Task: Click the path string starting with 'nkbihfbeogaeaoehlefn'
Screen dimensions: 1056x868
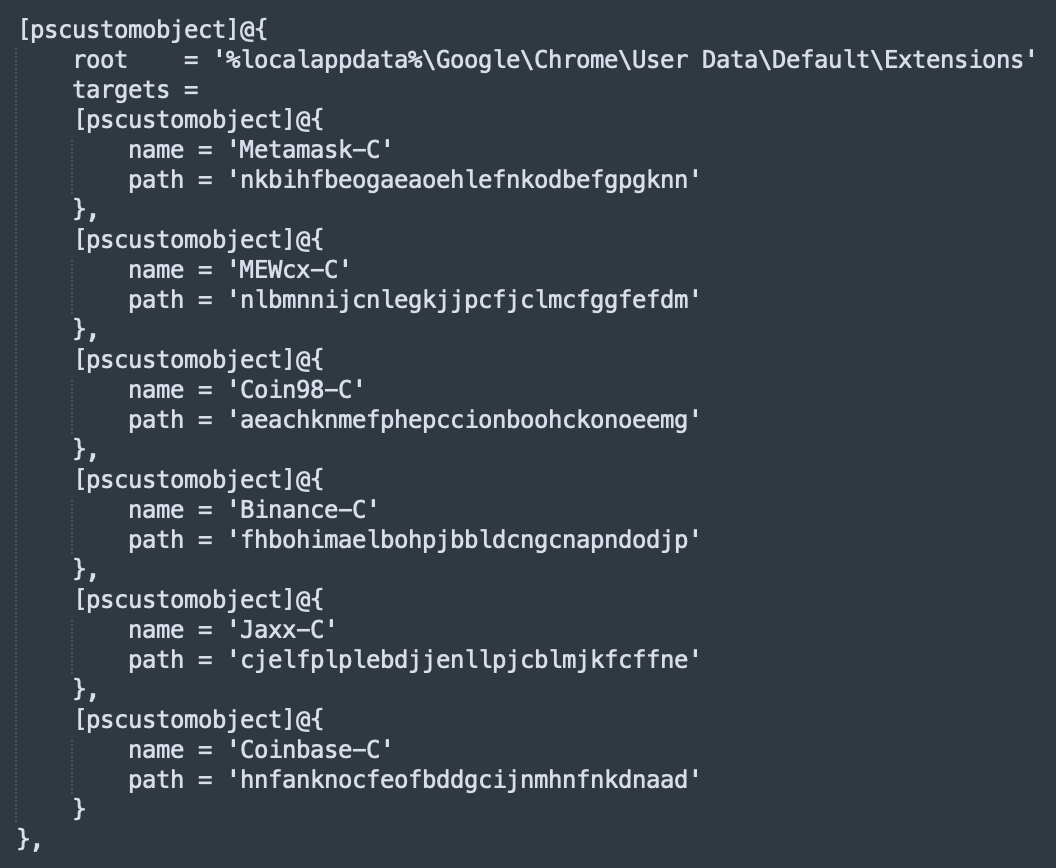Action: 464,180
